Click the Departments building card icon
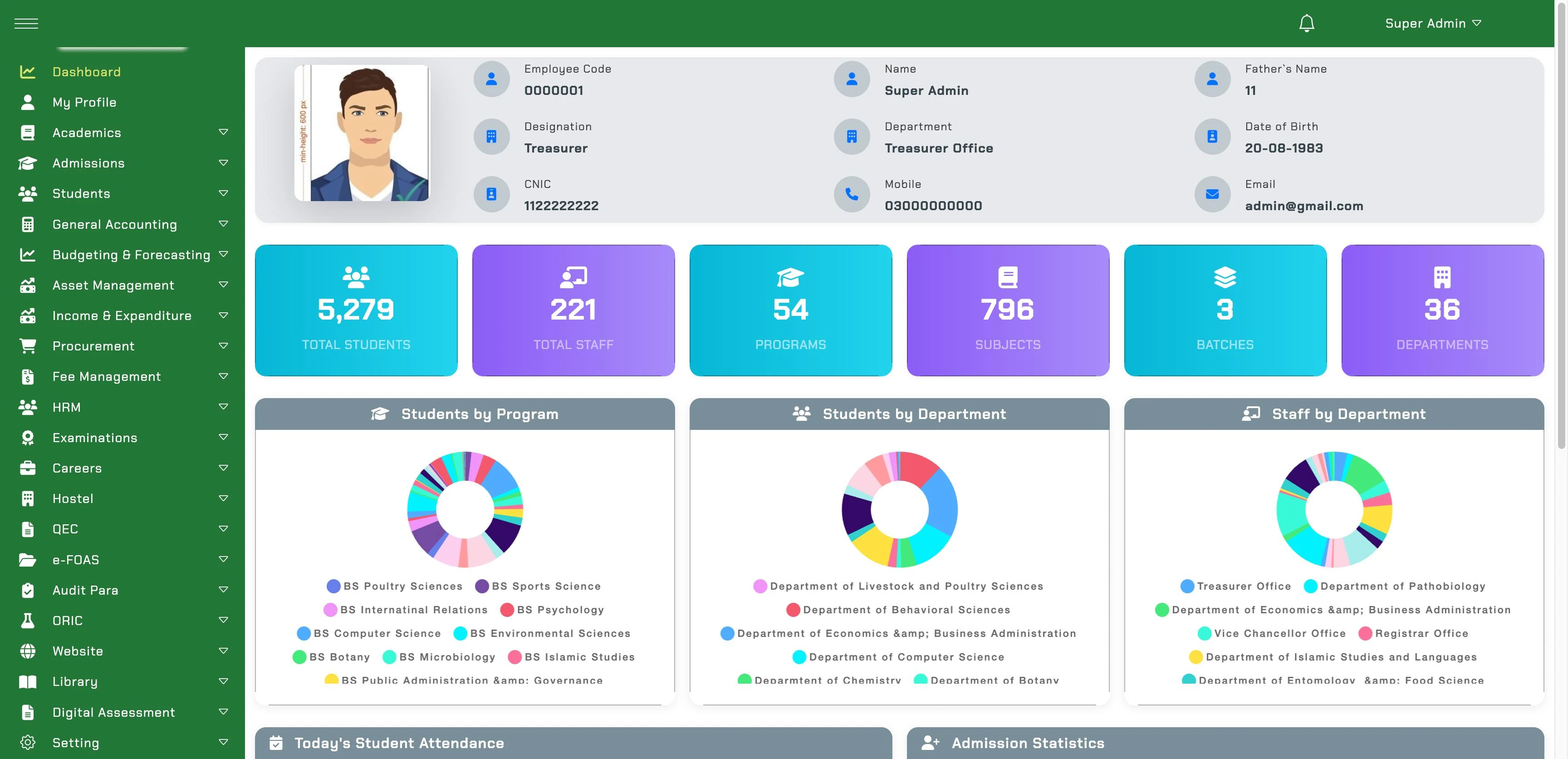 pyautogui.click(x=1442, y=278)
